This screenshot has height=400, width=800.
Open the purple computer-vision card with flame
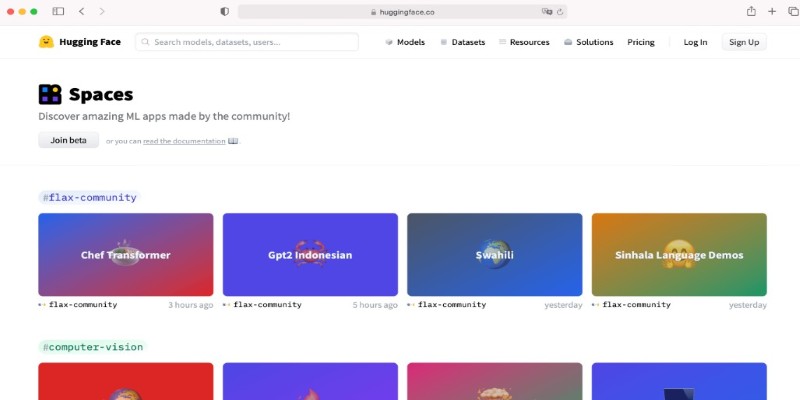[310, 381]
